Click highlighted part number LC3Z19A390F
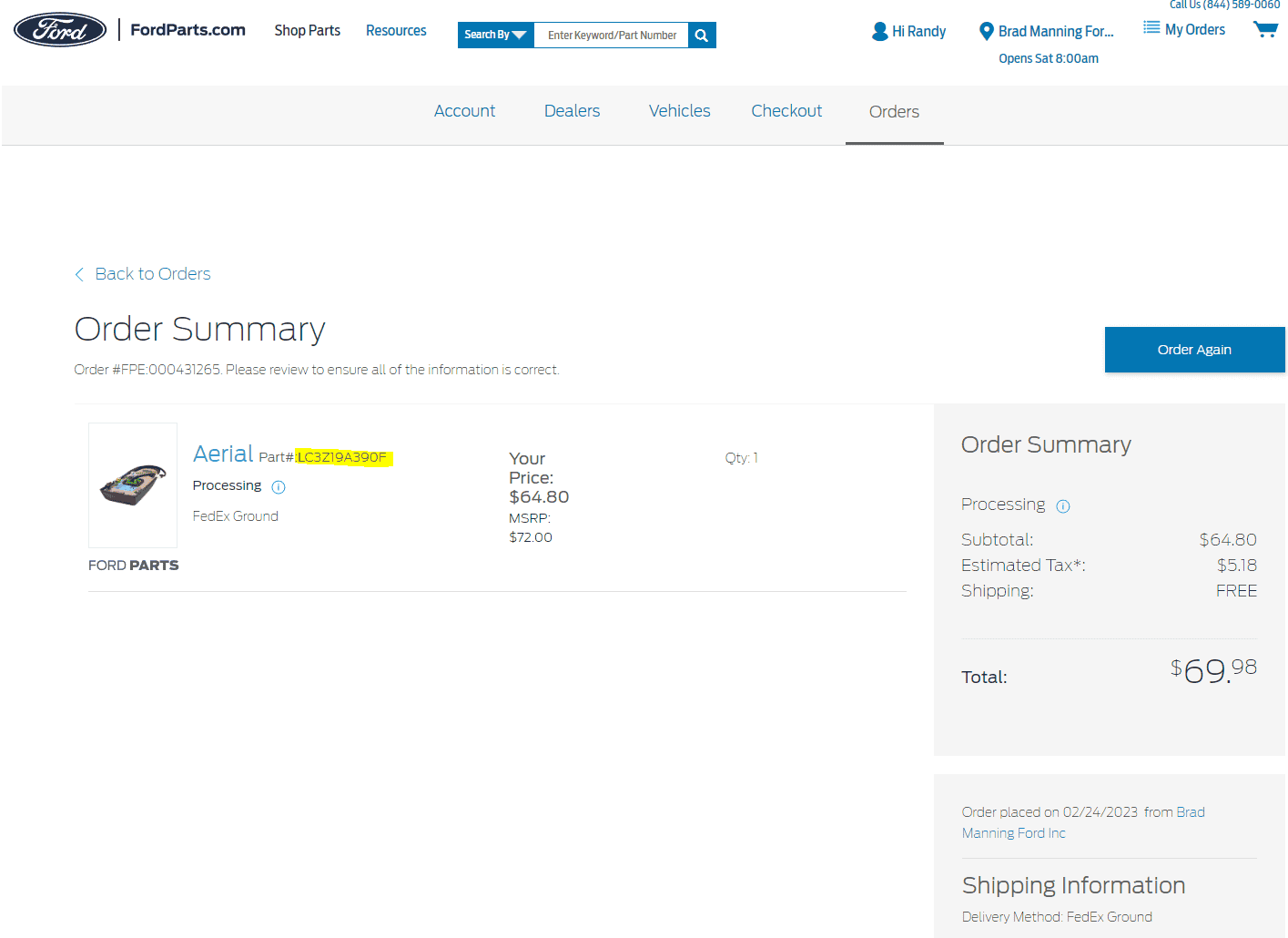 [x=343, y=457]
